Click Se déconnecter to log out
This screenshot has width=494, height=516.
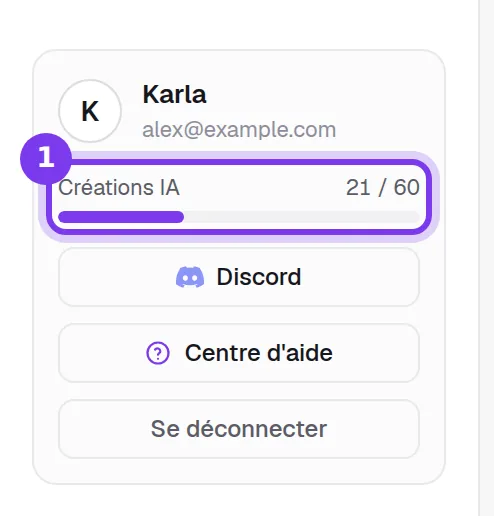pyautogui.click(x=239, y=429)
